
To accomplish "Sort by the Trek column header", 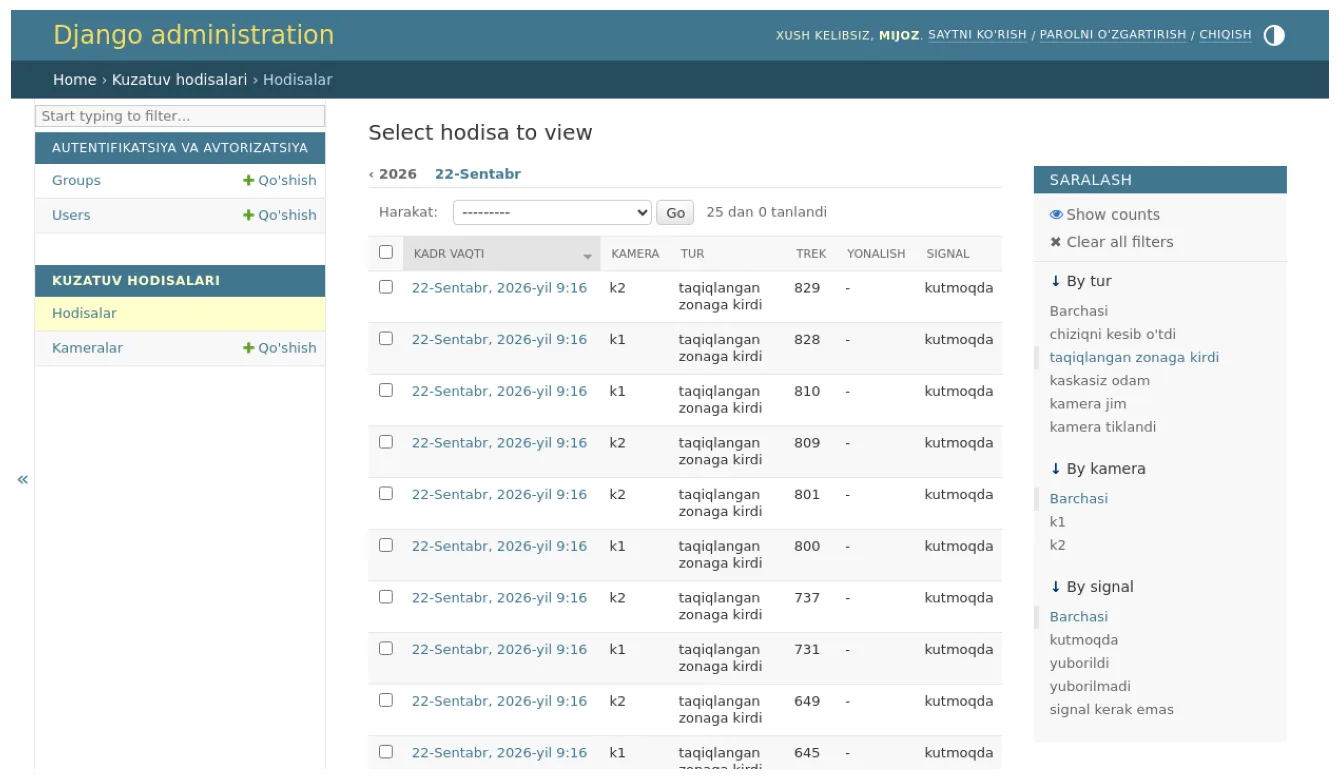I will coord(811,254).
